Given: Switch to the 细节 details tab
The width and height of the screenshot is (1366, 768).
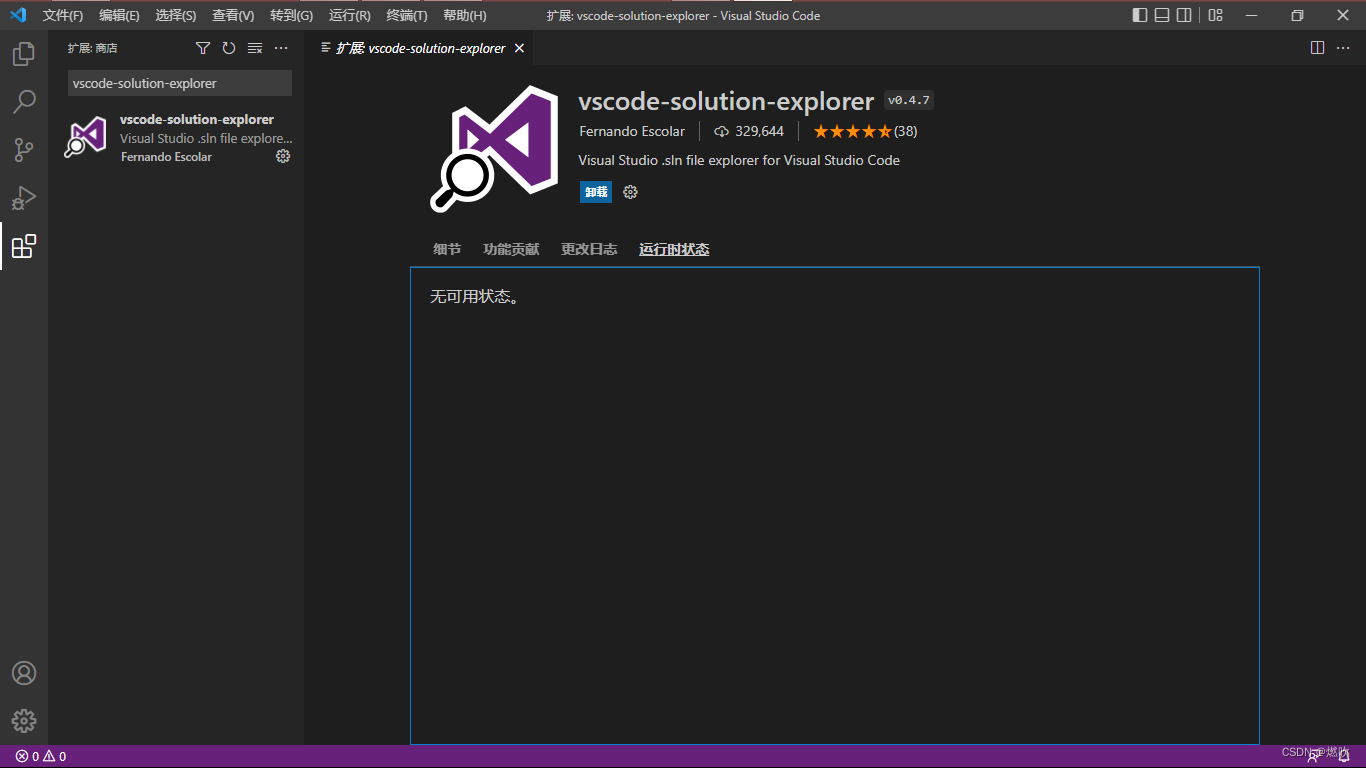Looking at the screenshot, I should [447, 249].
